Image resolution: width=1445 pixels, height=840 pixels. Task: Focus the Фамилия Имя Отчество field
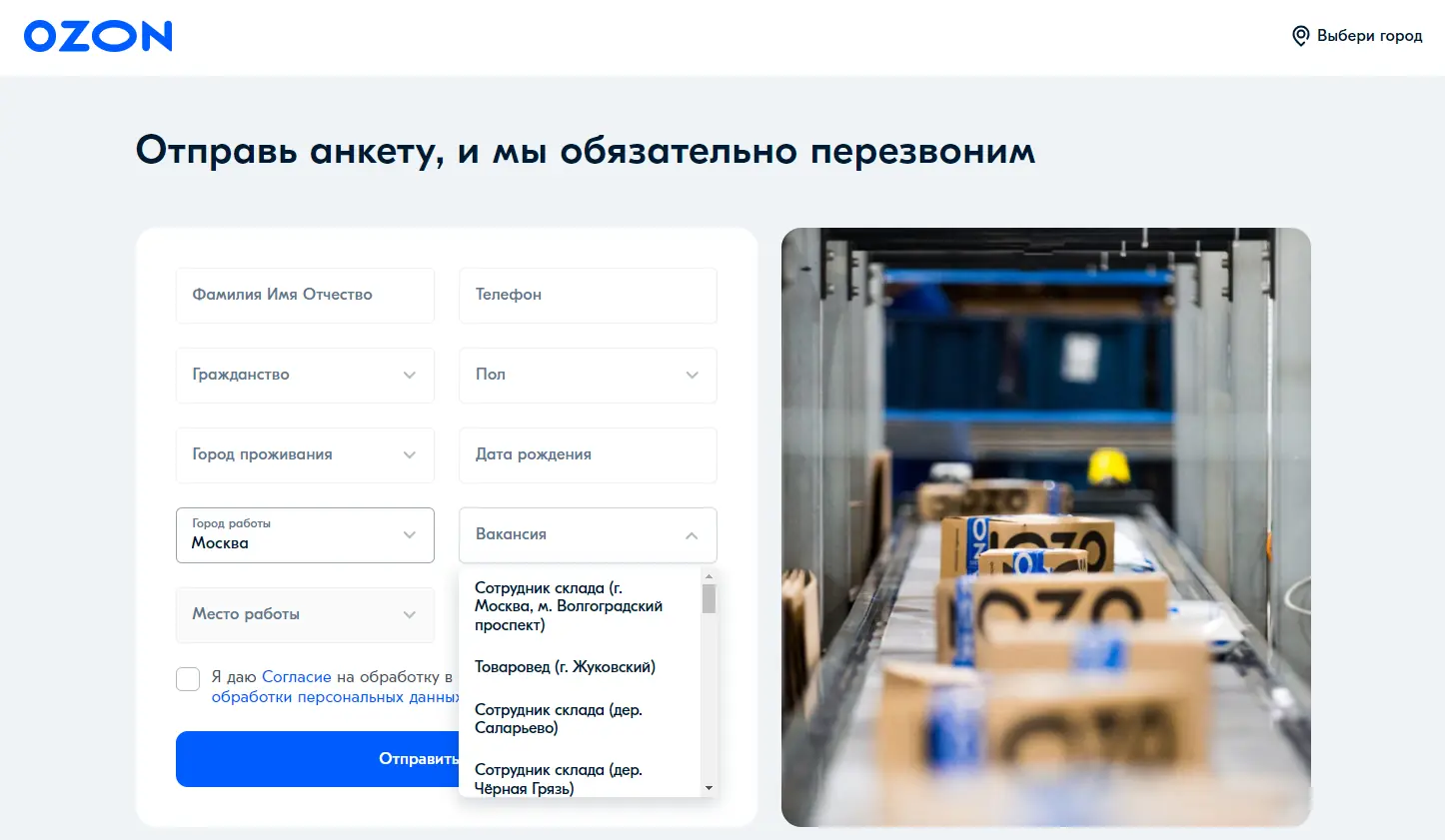click(305, 295)
